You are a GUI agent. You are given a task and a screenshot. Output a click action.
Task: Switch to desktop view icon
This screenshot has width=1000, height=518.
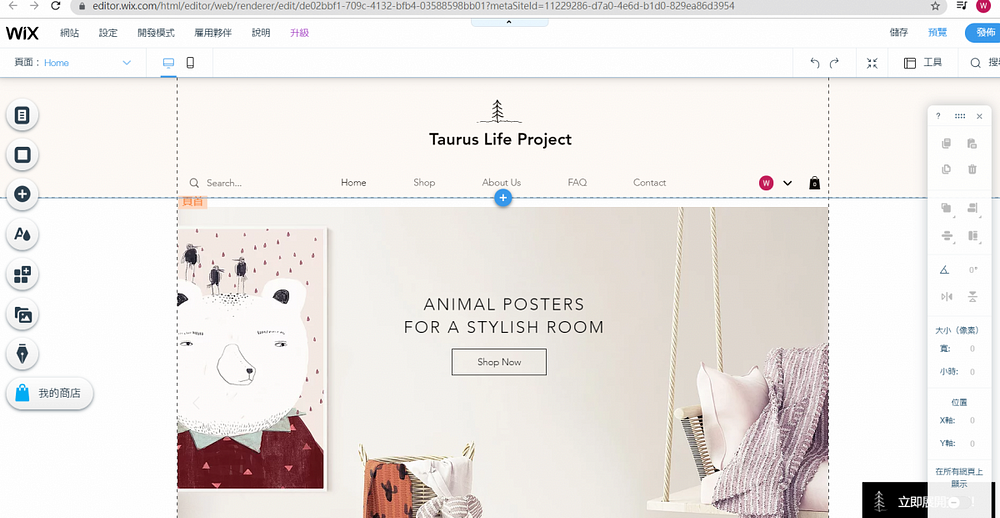(x=168, y=63)
